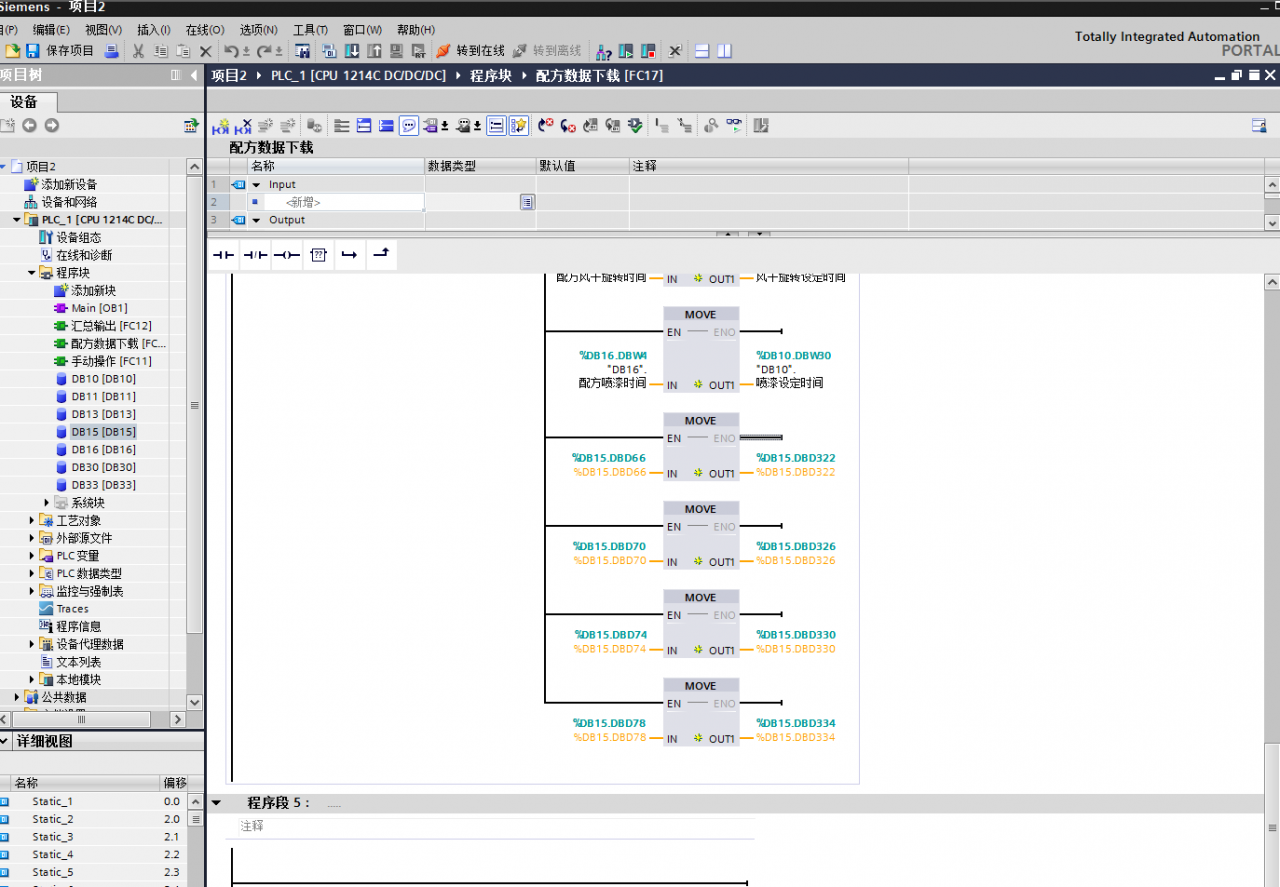Viewport: 1280px width, 887px height.
Task: Click the open project icon
Action: pos(12,51)
